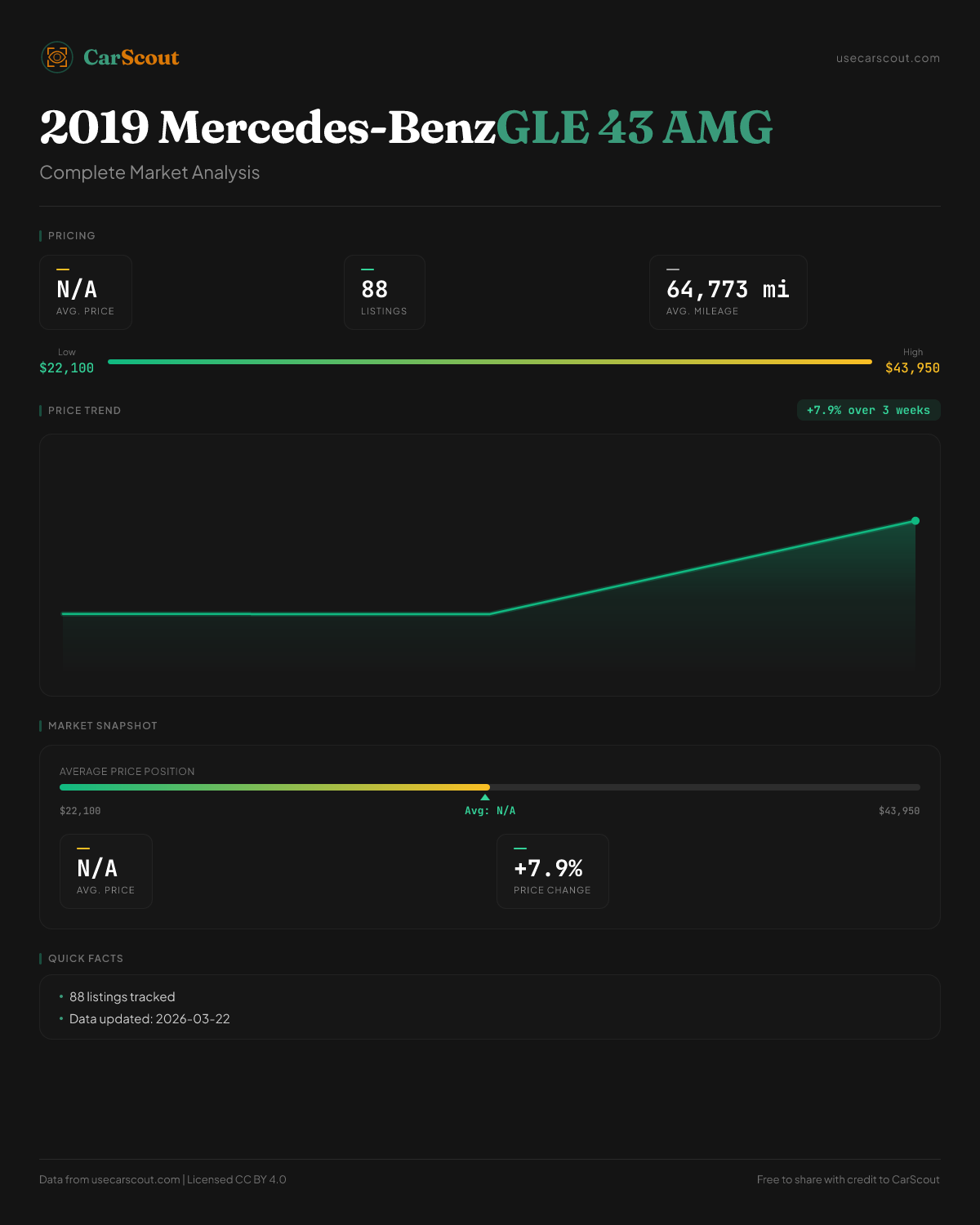980x1225 pixels.
Task: Click the $43,950 high price label
Action: point(912,367)
